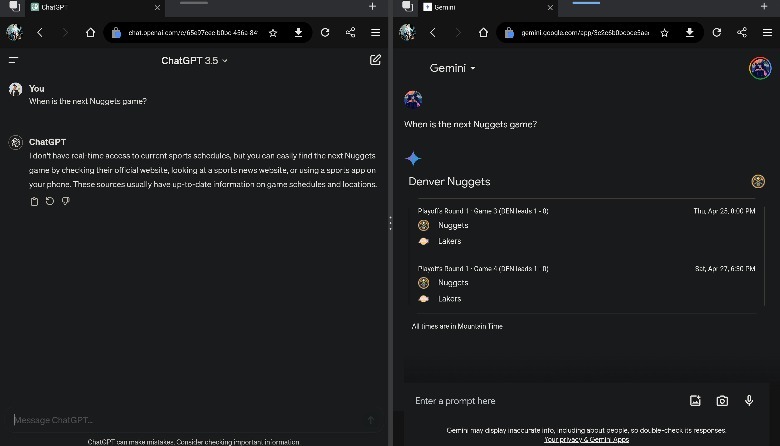780x446 pixels.
Task: Reload the Gemini page
Action: [x=716, y=32]
